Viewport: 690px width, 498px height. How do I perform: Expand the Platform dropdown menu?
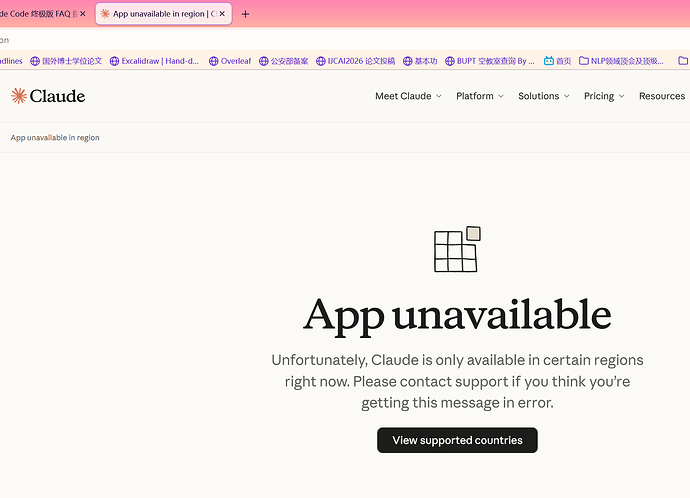(480, 96)
